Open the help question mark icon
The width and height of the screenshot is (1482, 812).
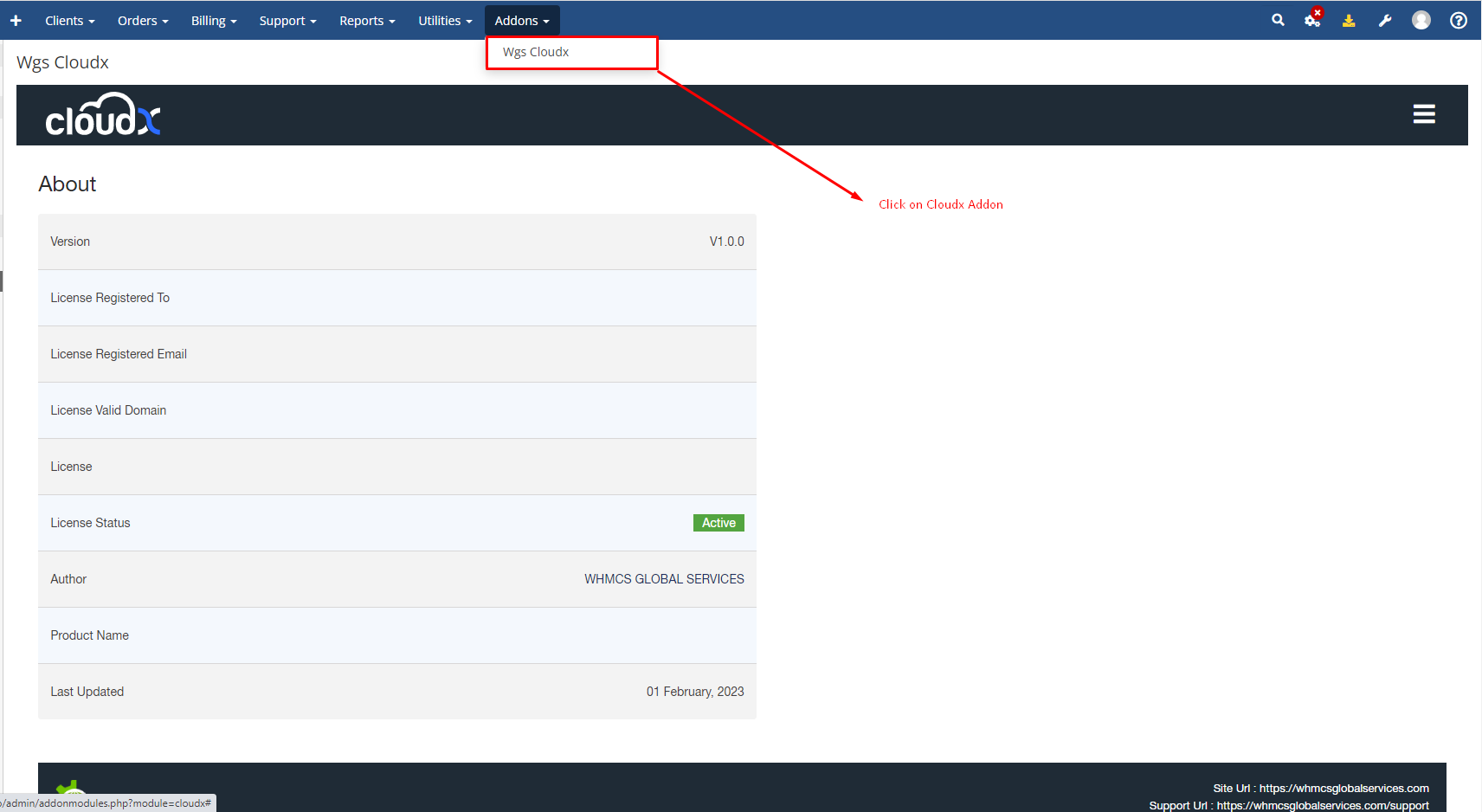(x=1459, y=21)
